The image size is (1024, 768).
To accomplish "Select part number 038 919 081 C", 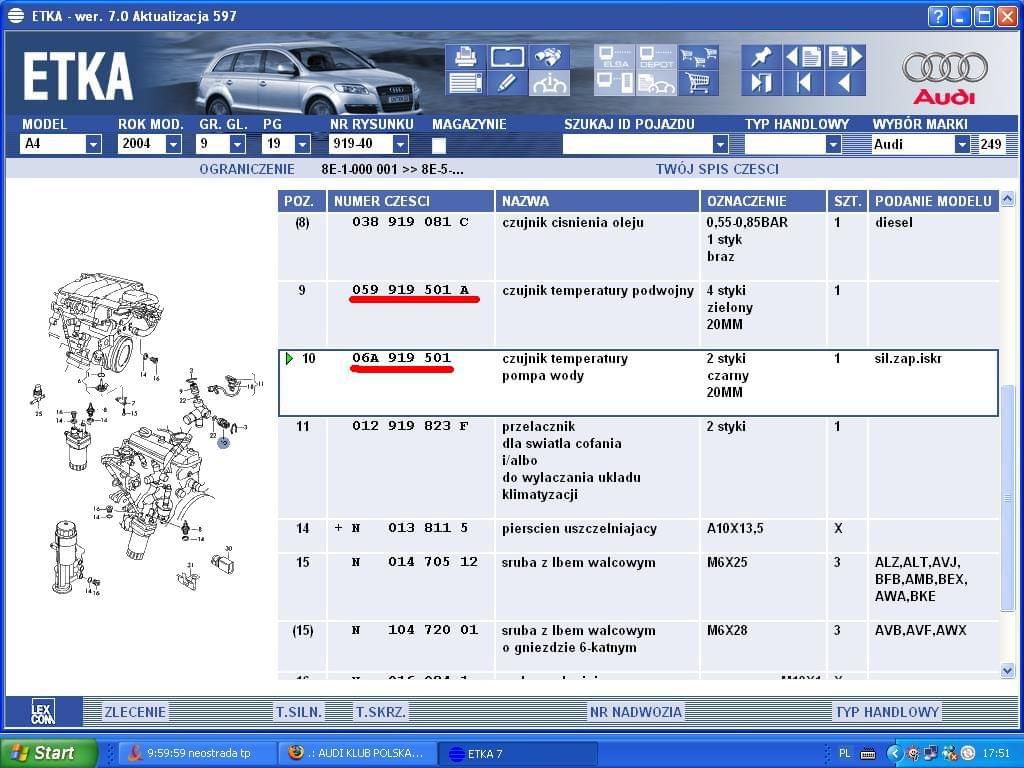I will click(x=410, y=222).
